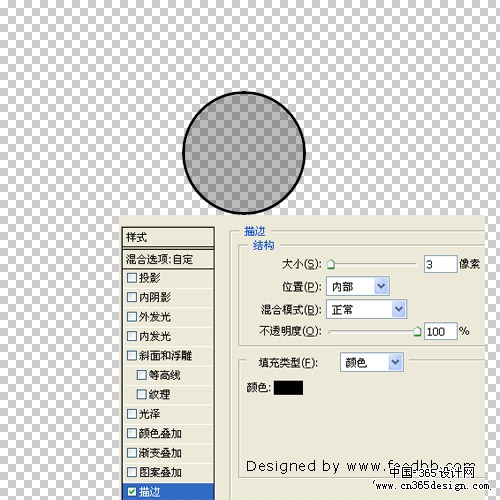500x500 pixels.
Task: Check the 斜面和浮雕 (Bevel and Emboss) box
Action: tap(132, 355)
